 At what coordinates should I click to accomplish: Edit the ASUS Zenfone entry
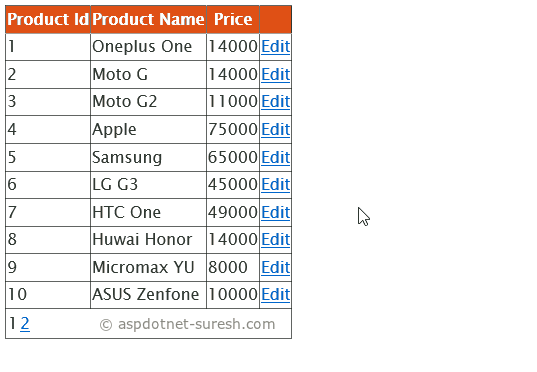tap(275, 295)
